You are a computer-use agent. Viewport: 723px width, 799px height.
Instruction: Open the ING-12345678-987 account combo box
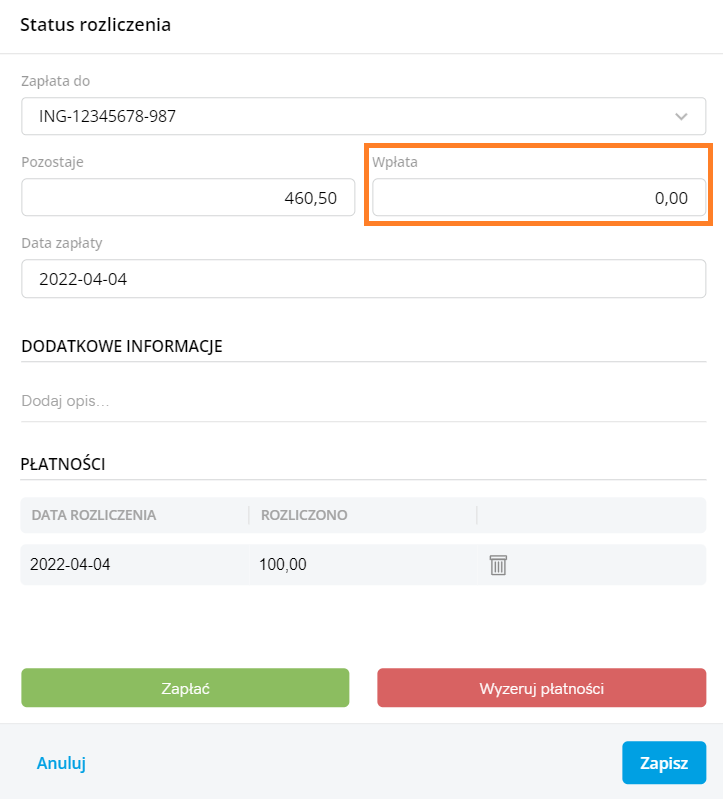tap(363, 116)
